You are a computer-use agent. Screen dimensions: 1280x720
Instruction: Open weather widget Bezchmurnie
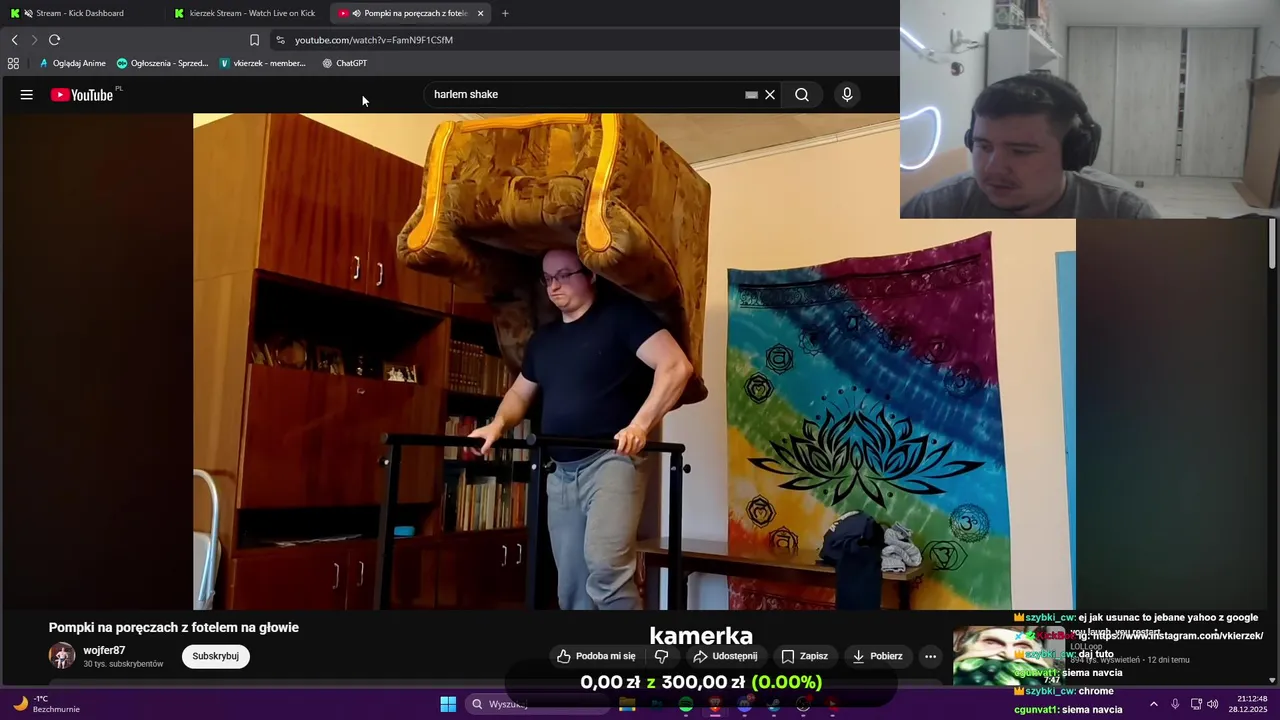(x=45, y=704)
